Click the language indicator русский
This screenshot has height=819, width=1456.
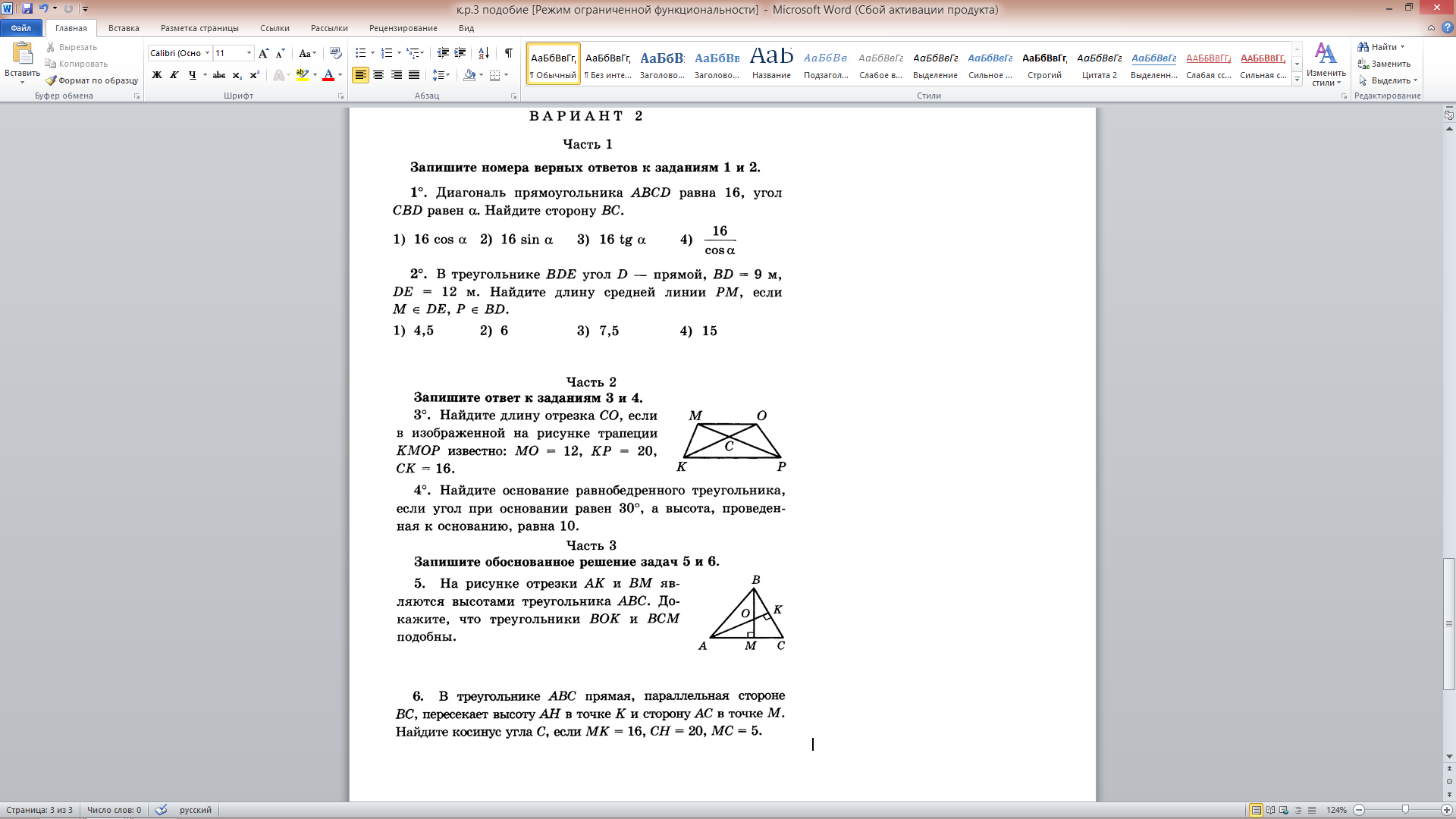pos(195,810)
